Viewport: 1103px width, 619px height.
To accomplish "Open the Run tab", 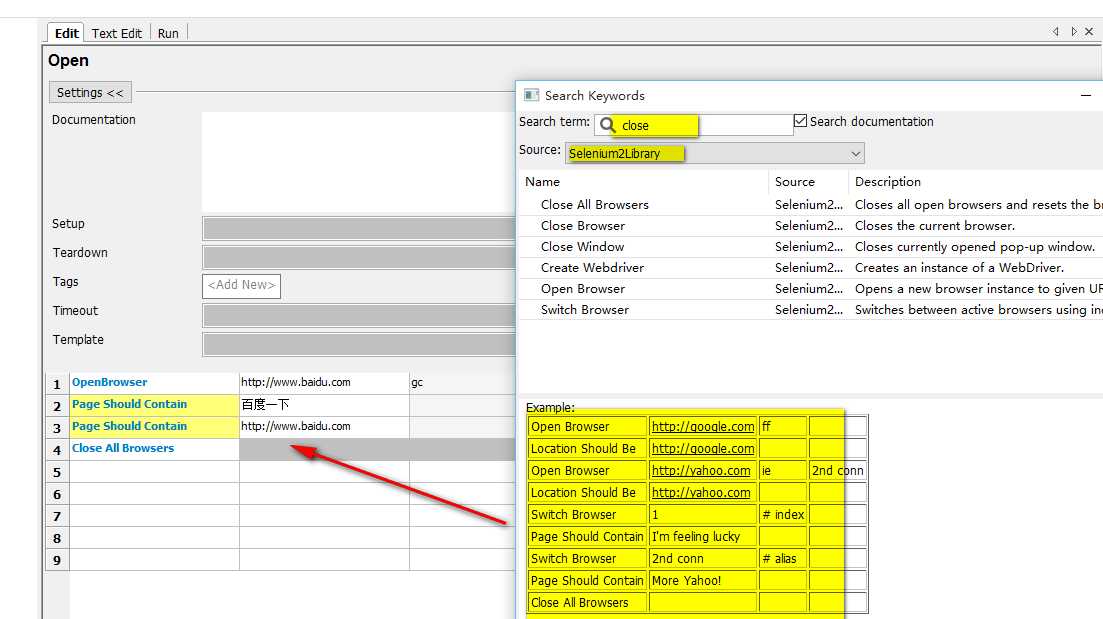I will tap(168, 33).
